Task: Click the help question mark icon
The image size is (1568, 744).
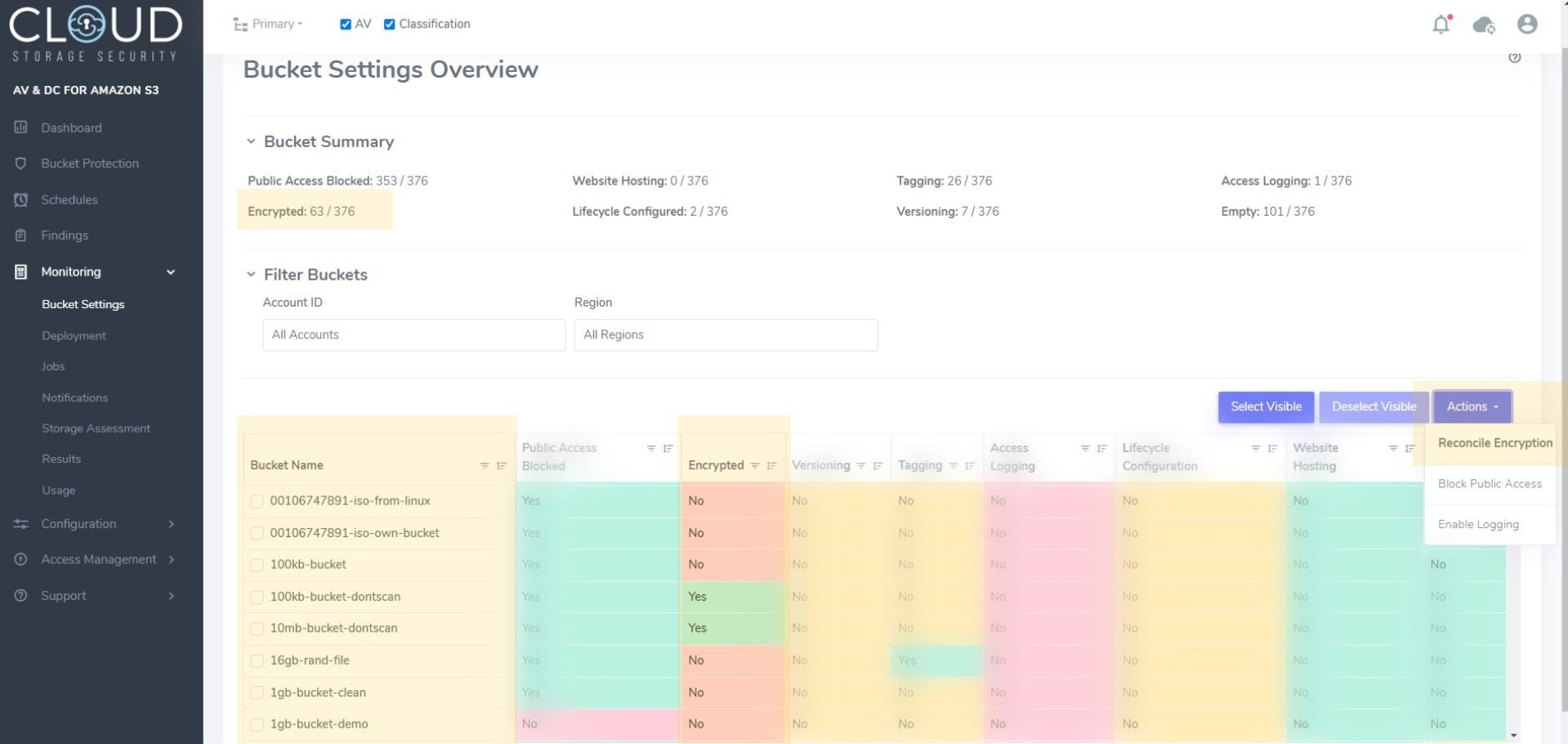Action: (x=1514, y=58)
